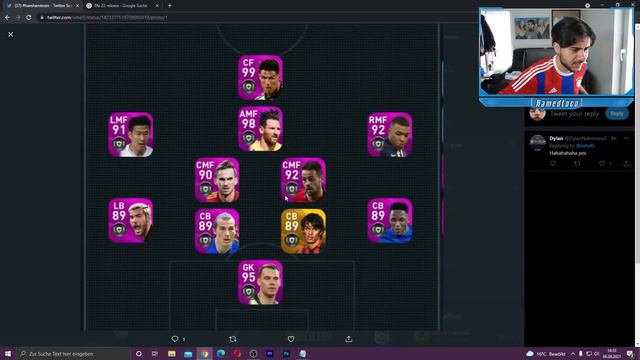The height and width of the screenshot is (360, 640).
Task: Select the GK 95 goalkeeper card
Action: pyautogui.click(x=260, y=282)
